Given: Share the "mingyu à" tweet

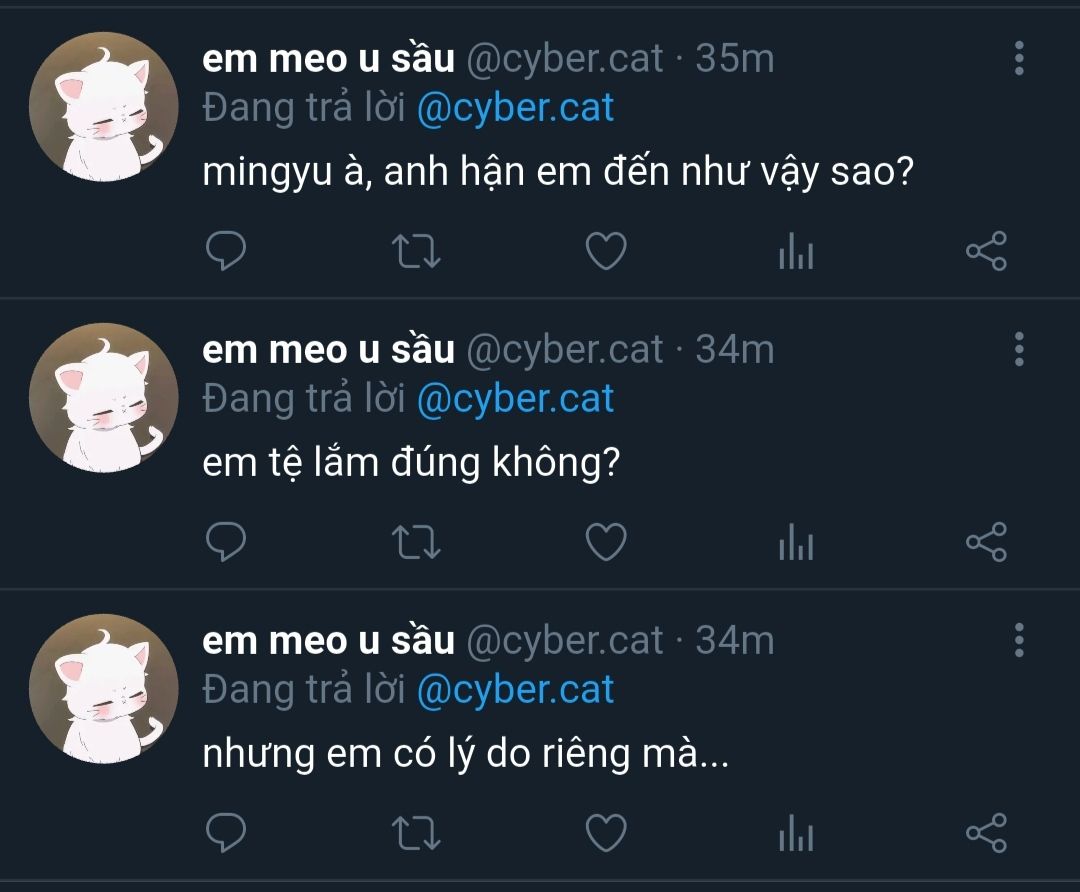Looking at the screenshot, I should pos(986,251).
